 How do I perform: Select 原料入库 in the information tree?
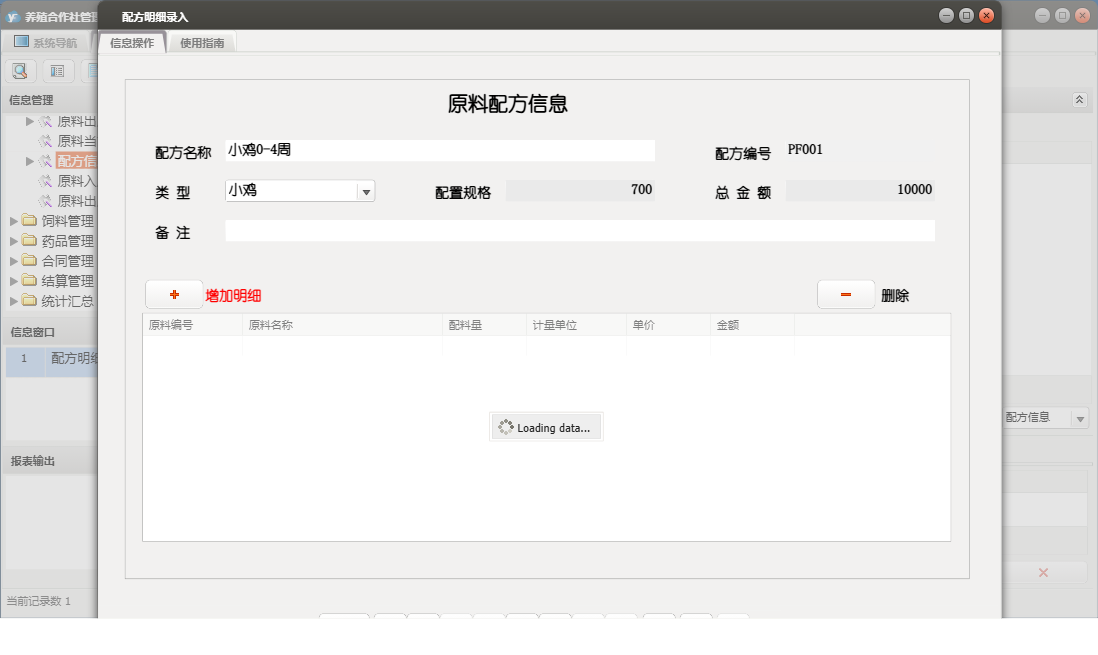click(x=76, y=181)
